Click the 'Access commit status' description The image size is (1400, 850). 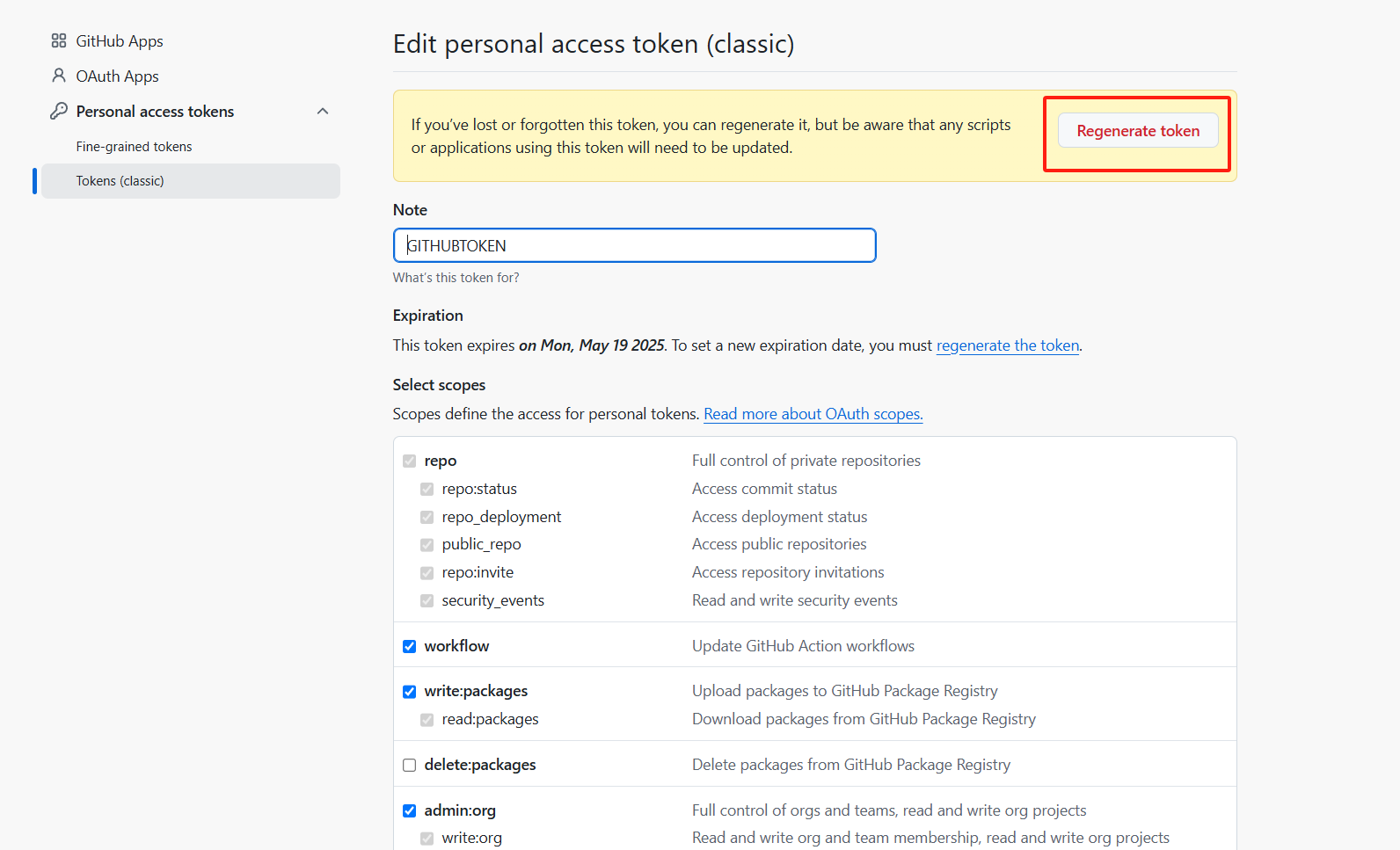(764, 489)
